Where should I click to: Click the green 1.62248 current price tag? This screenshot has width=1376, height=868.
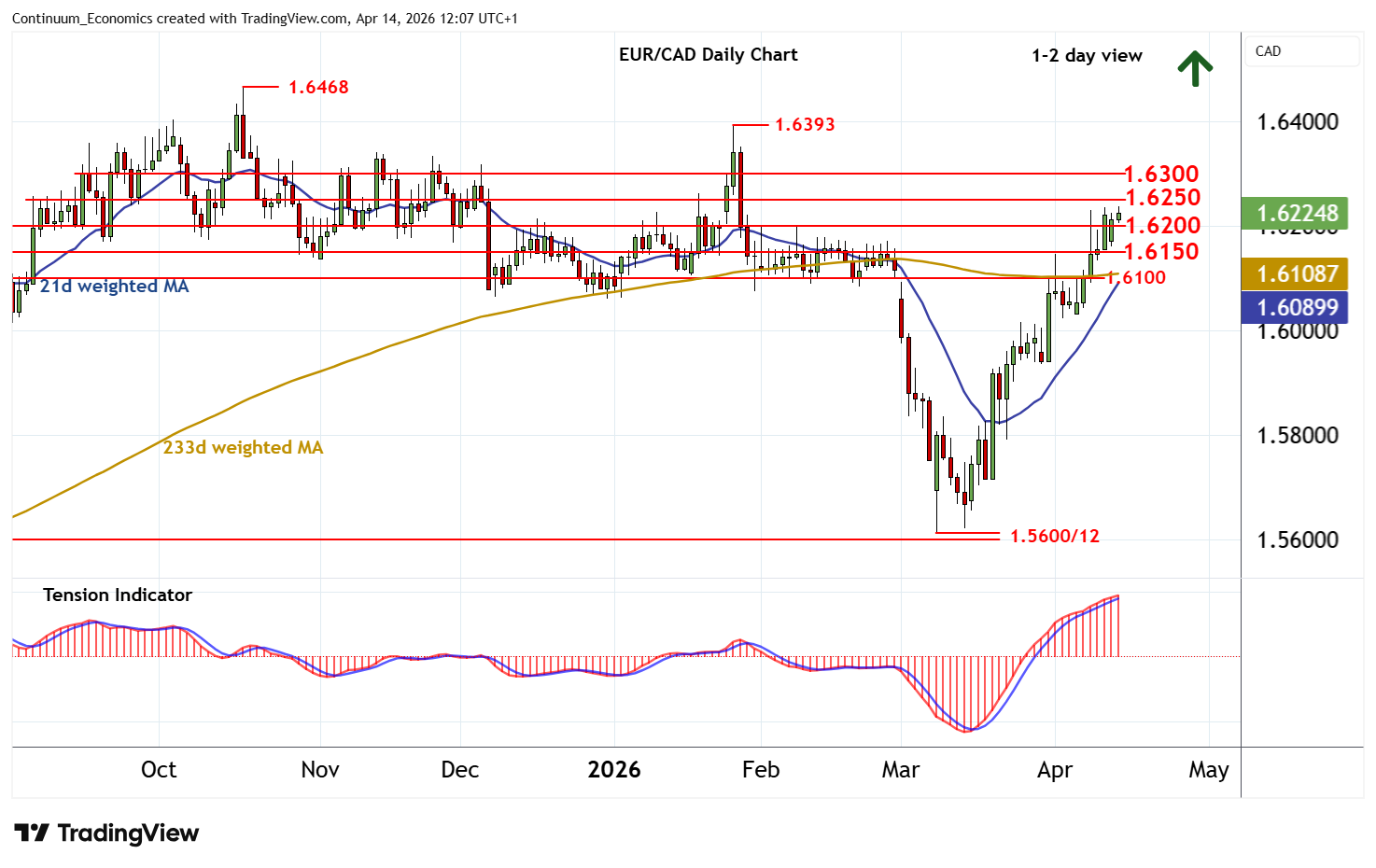[1296, 214]
